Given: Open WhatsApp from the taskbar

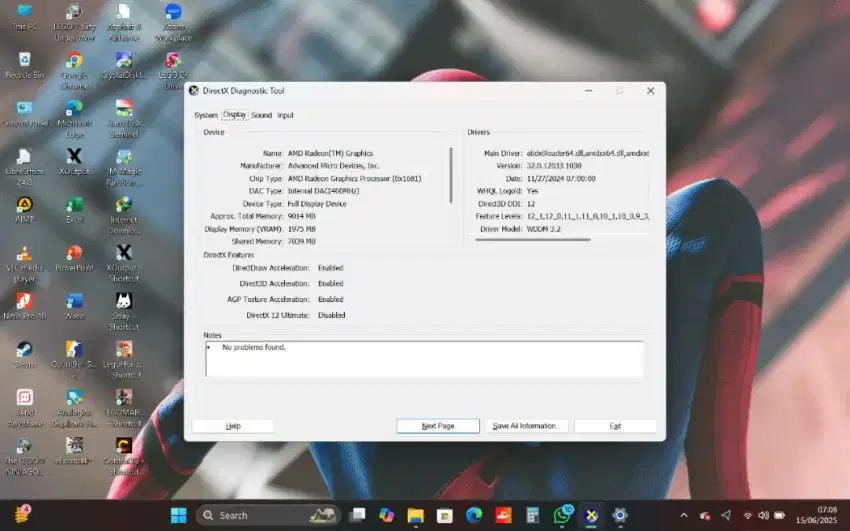Looking at the screenshot, I should [x=562, y=515].
